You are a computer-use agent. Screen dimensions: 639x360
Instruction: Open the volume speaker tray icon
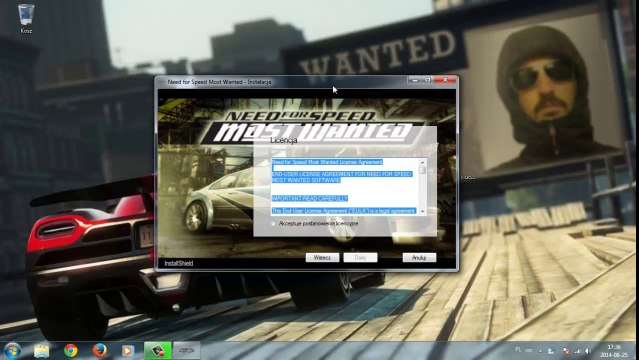(x=588, y=351)
